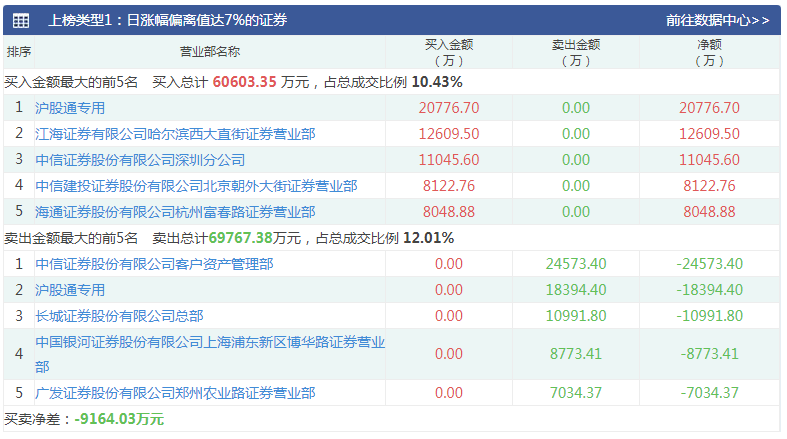The height and width of the screenshot is (439, 787).
Task: Select 中信证券股份有限公司深圳分公司 link
Action: tap(140, 160)
